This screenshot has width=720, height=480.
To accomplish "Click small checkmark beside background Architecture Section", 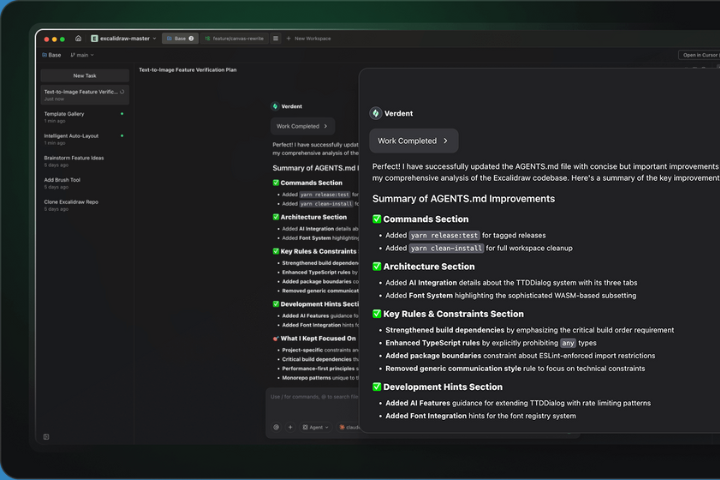I will (276, 217).
